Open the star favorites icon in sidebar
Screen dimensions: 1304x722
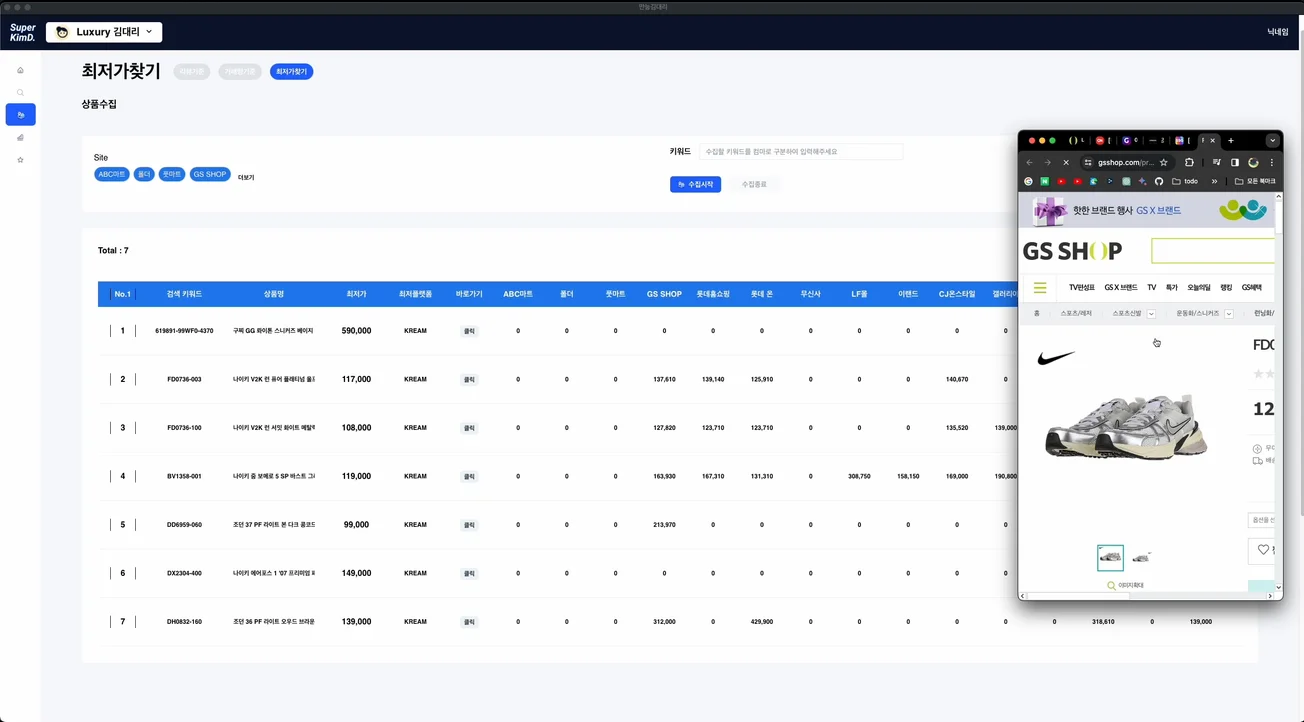tap(20, 160)
